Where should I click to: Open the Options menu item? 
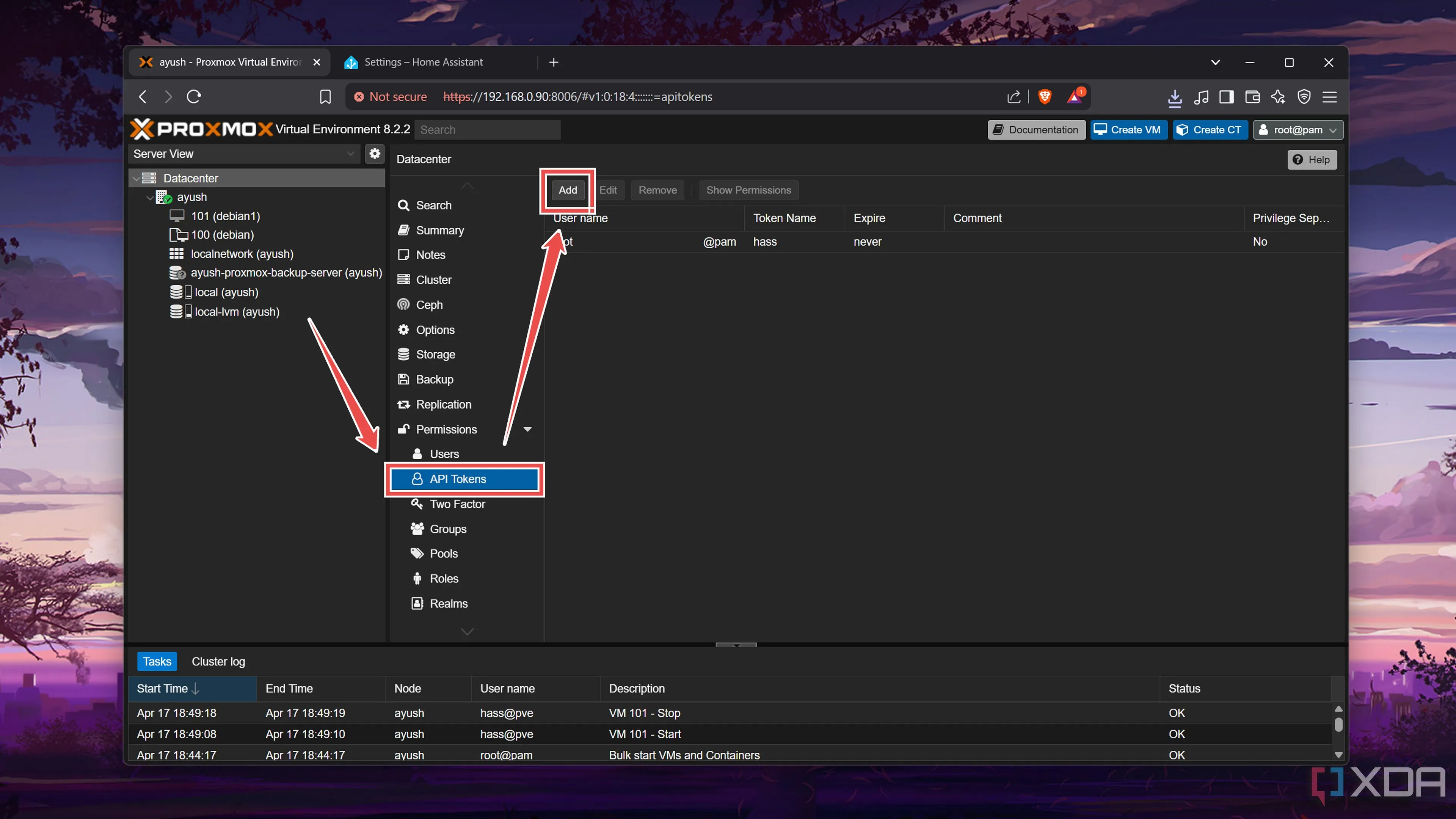(x=466, y=329)
